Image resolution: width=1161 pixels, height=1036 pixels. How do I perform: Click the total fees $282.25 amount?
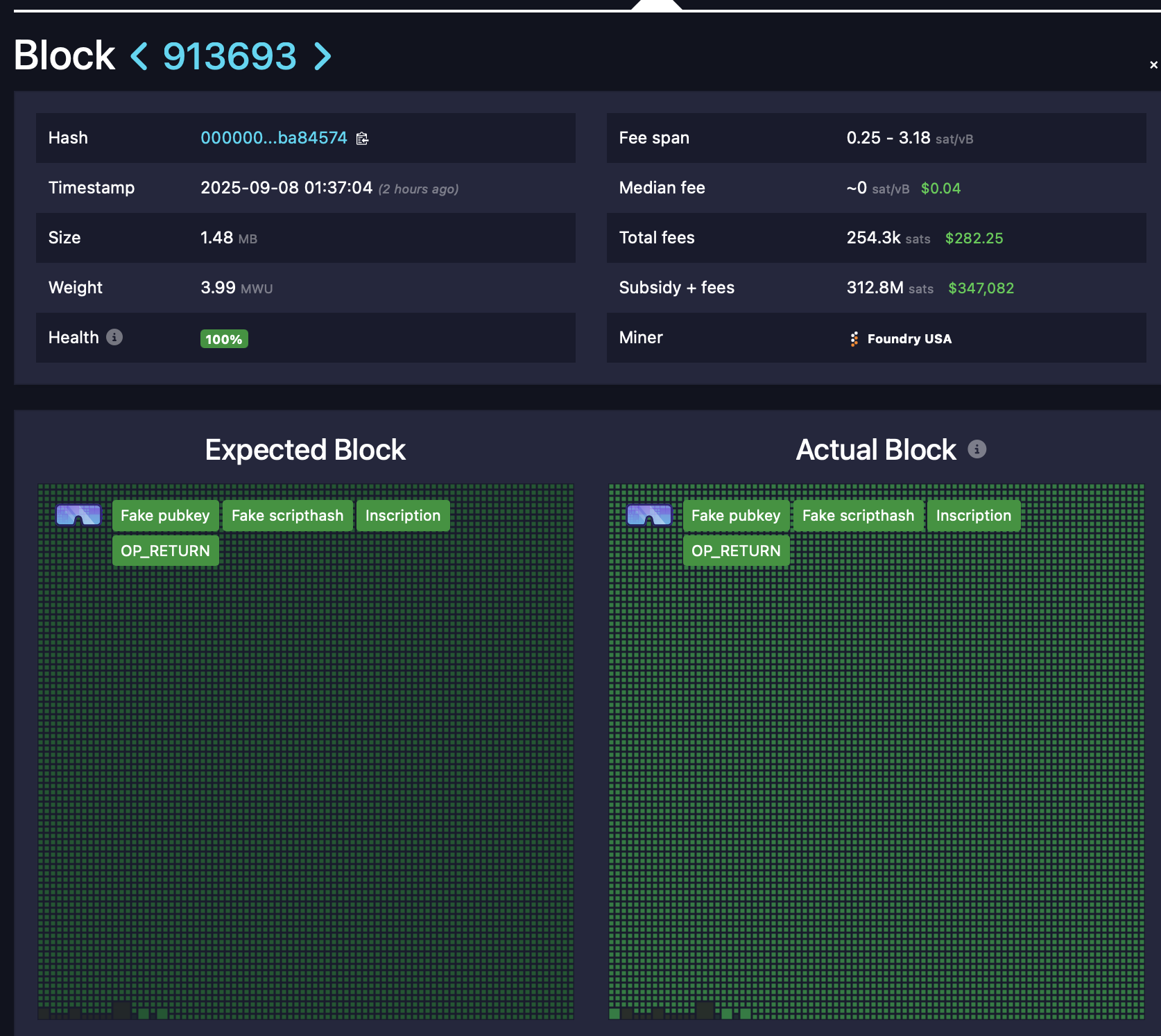(974, 239)
